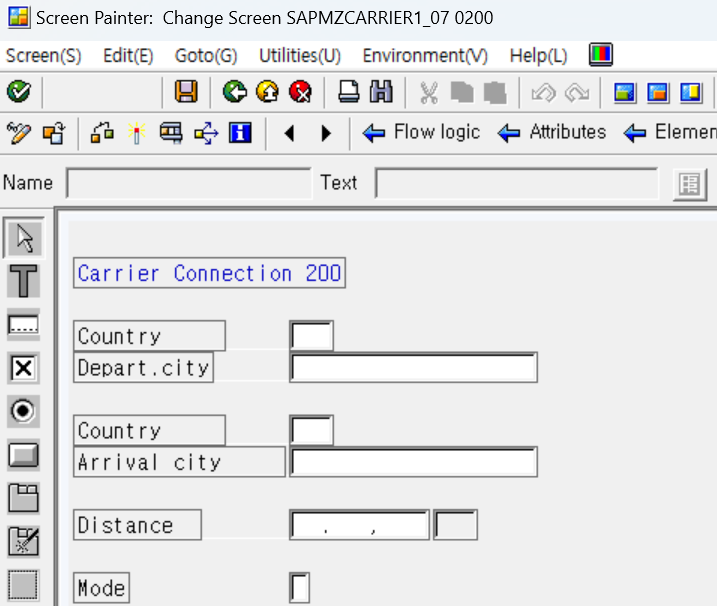Select the Depart.city label
717x606 pixels.
143,367
